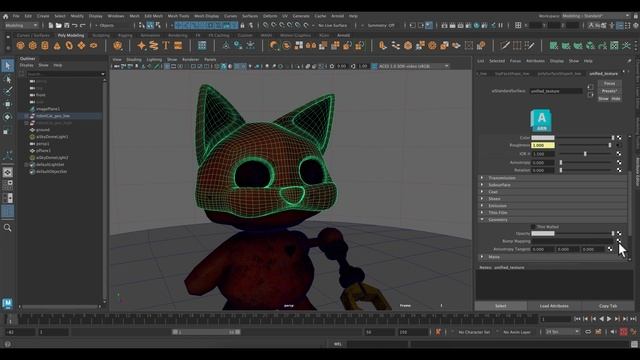Expand the Transmission section
640x360 pixels.
[553, 178]
